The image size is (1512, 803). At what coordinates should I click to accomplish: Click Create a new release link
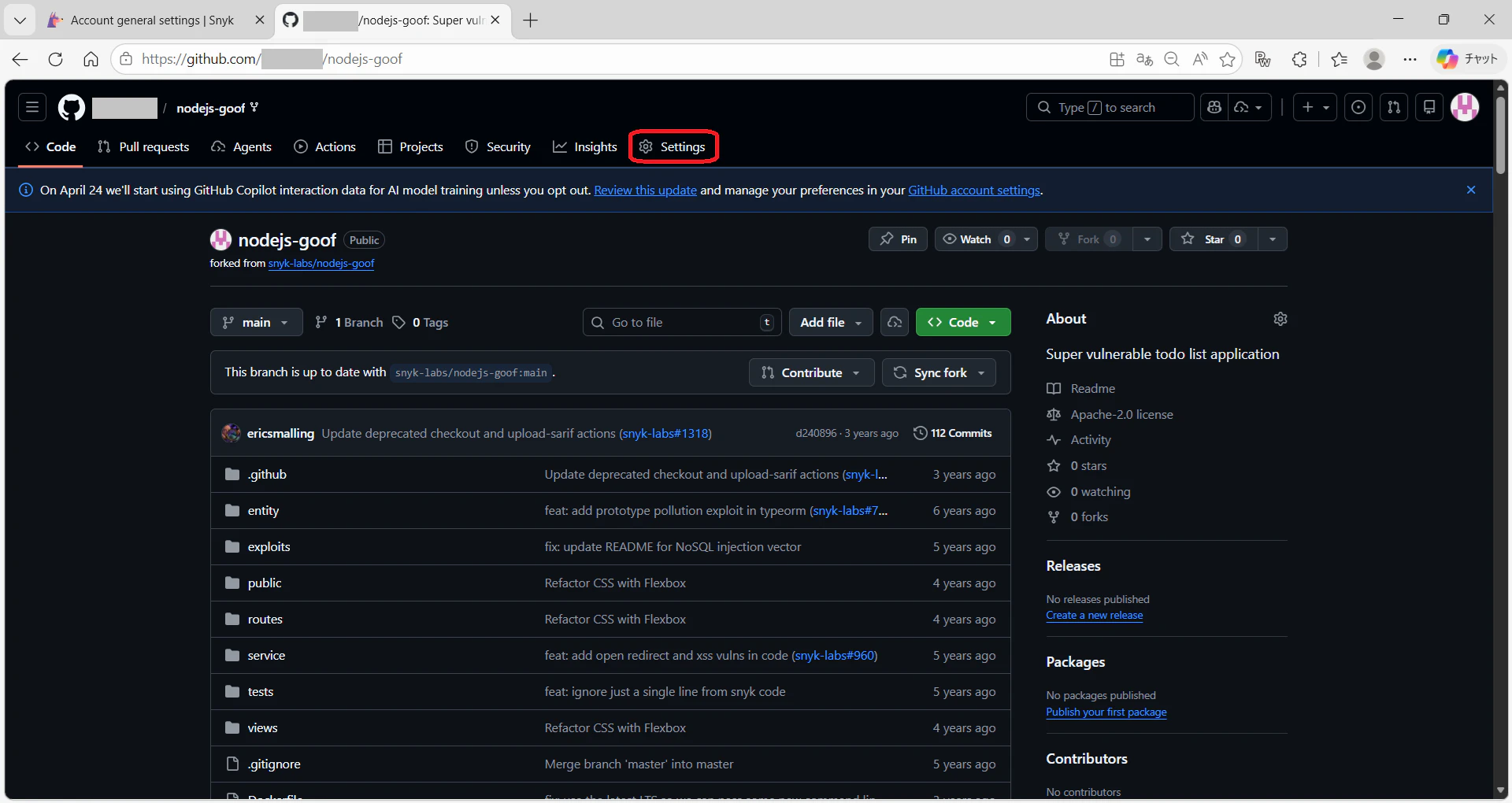(x=1094, y=616)
